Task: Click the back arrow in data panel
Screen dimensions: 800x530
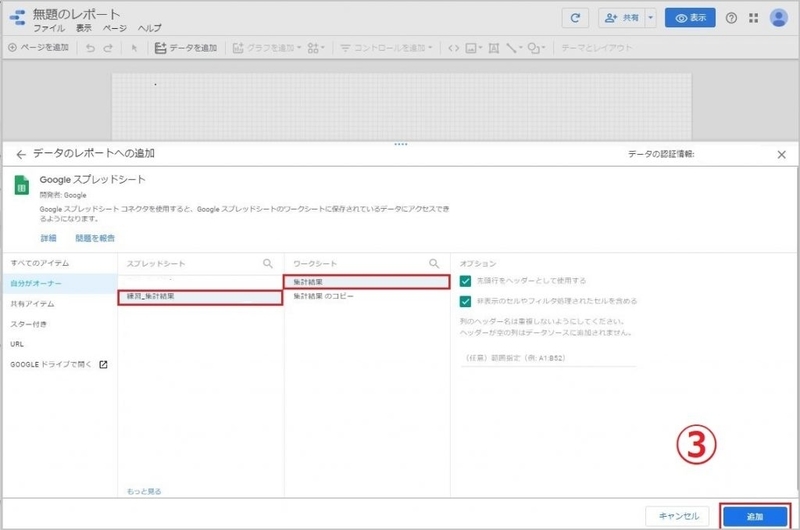Action: click(x=21, y=154)
